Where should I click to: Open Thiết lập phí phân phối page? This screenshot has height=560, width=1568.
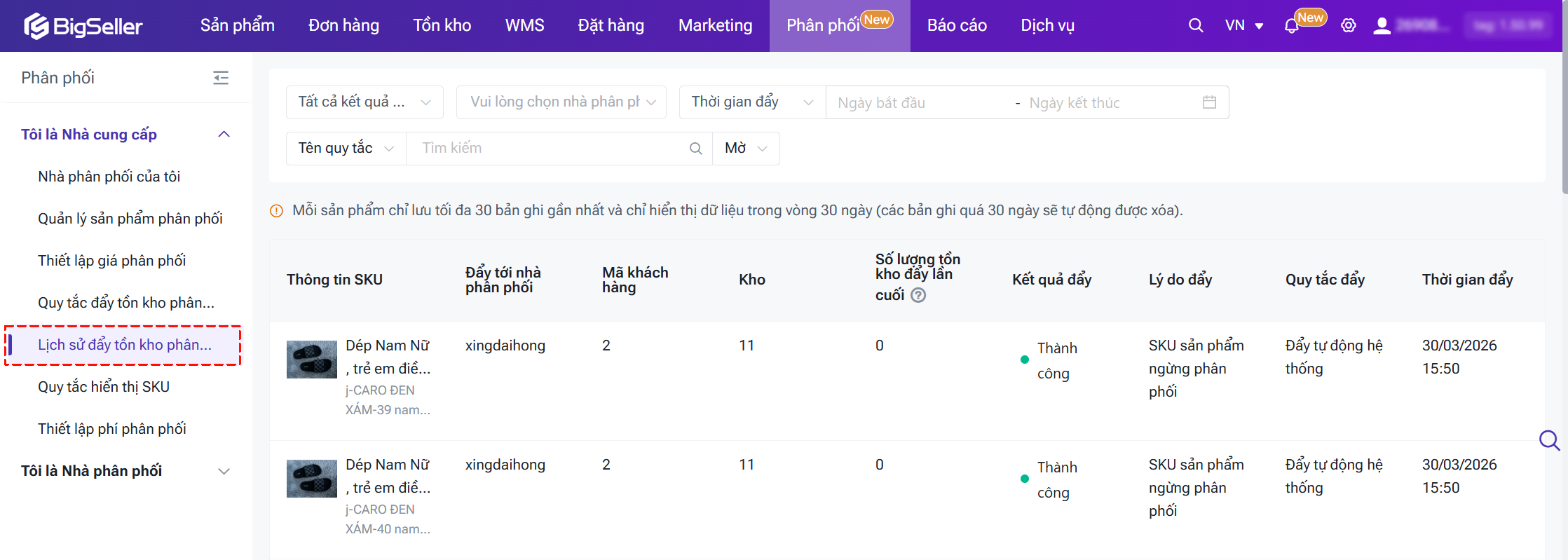(112, 429)
